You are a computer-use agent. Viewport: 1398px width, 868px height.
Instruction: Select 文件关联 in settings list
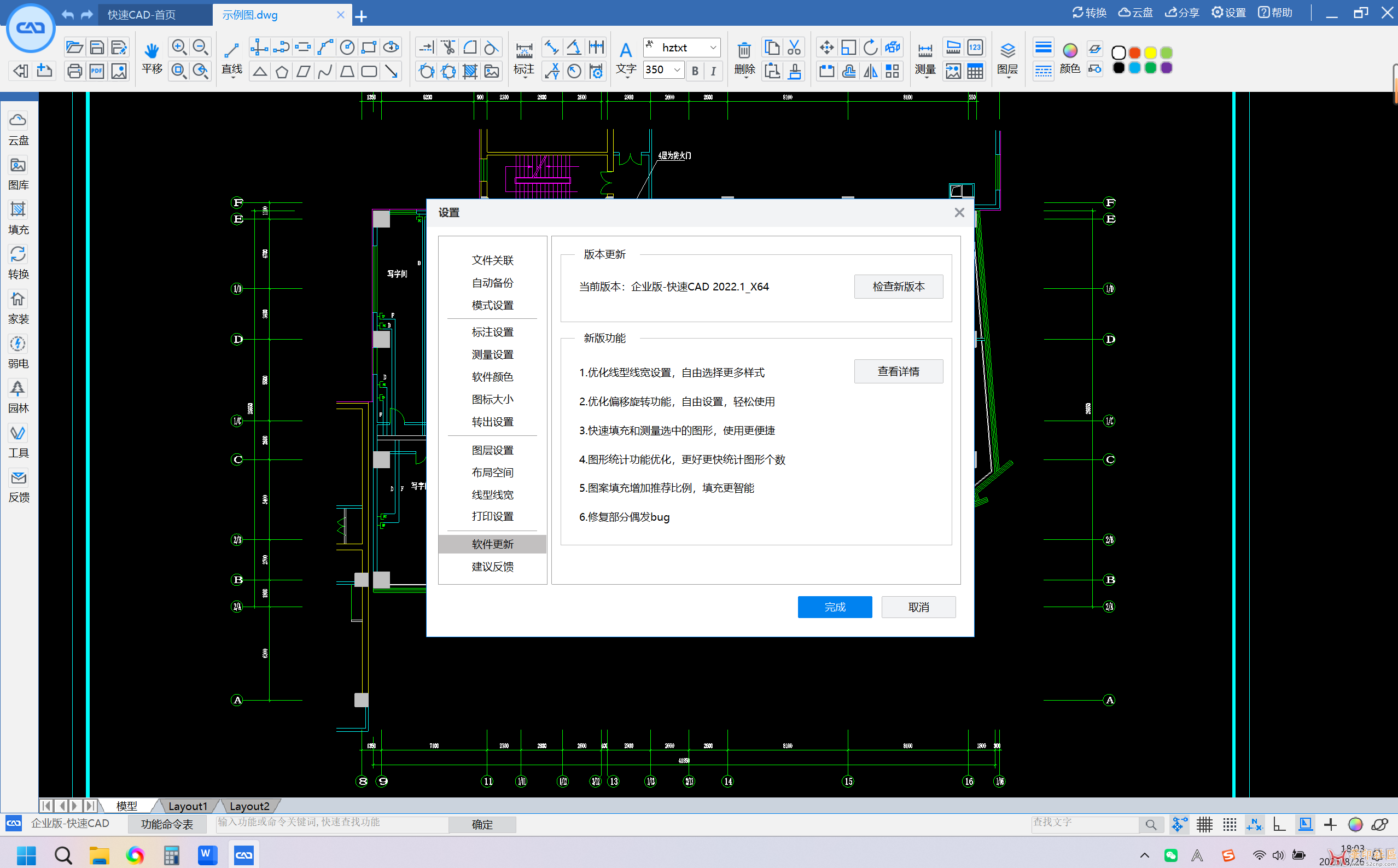pos(492,260)
